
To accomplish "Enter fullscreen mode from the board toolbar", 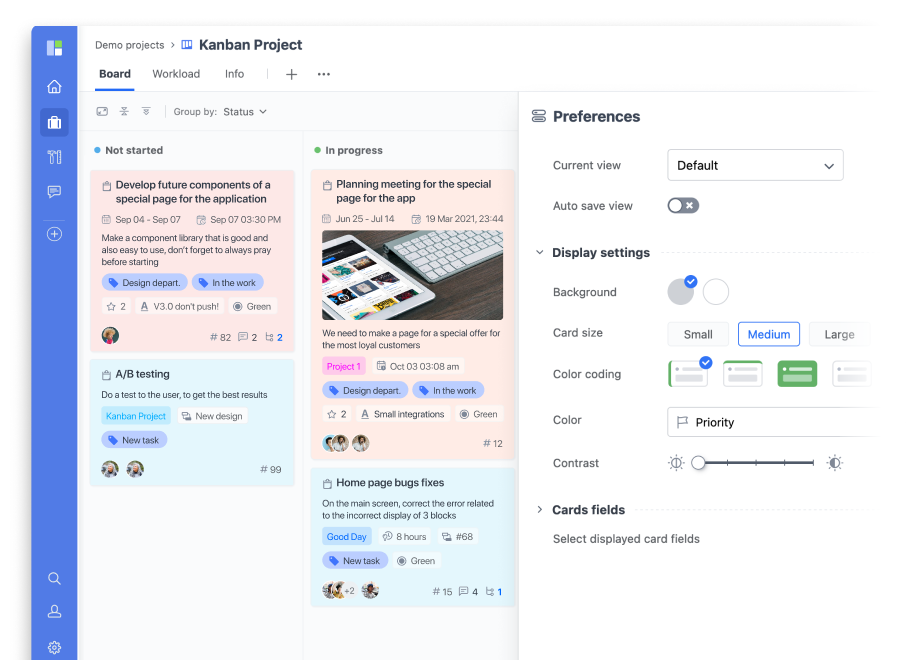I will click(101, 111).
